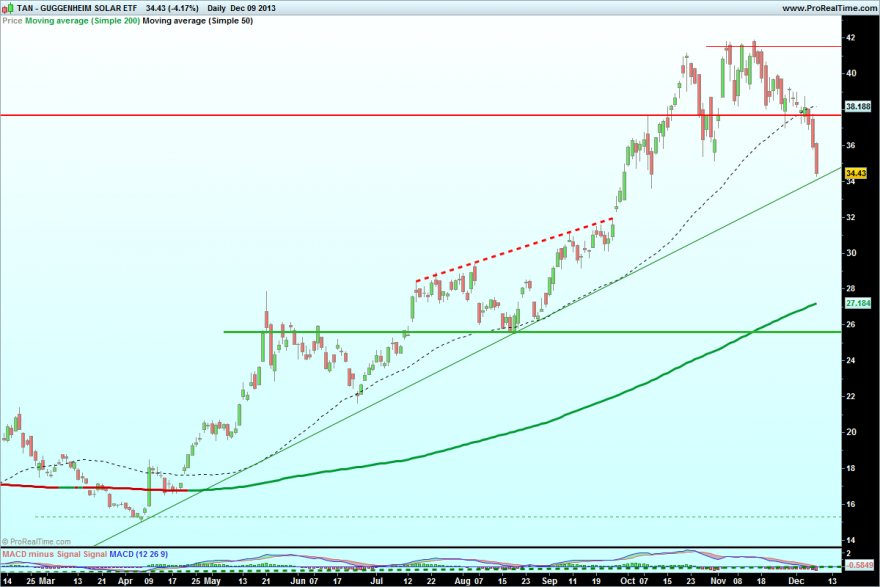Click the green 27.184 moving average tag

pyautogui.click(x=858, y=303)
